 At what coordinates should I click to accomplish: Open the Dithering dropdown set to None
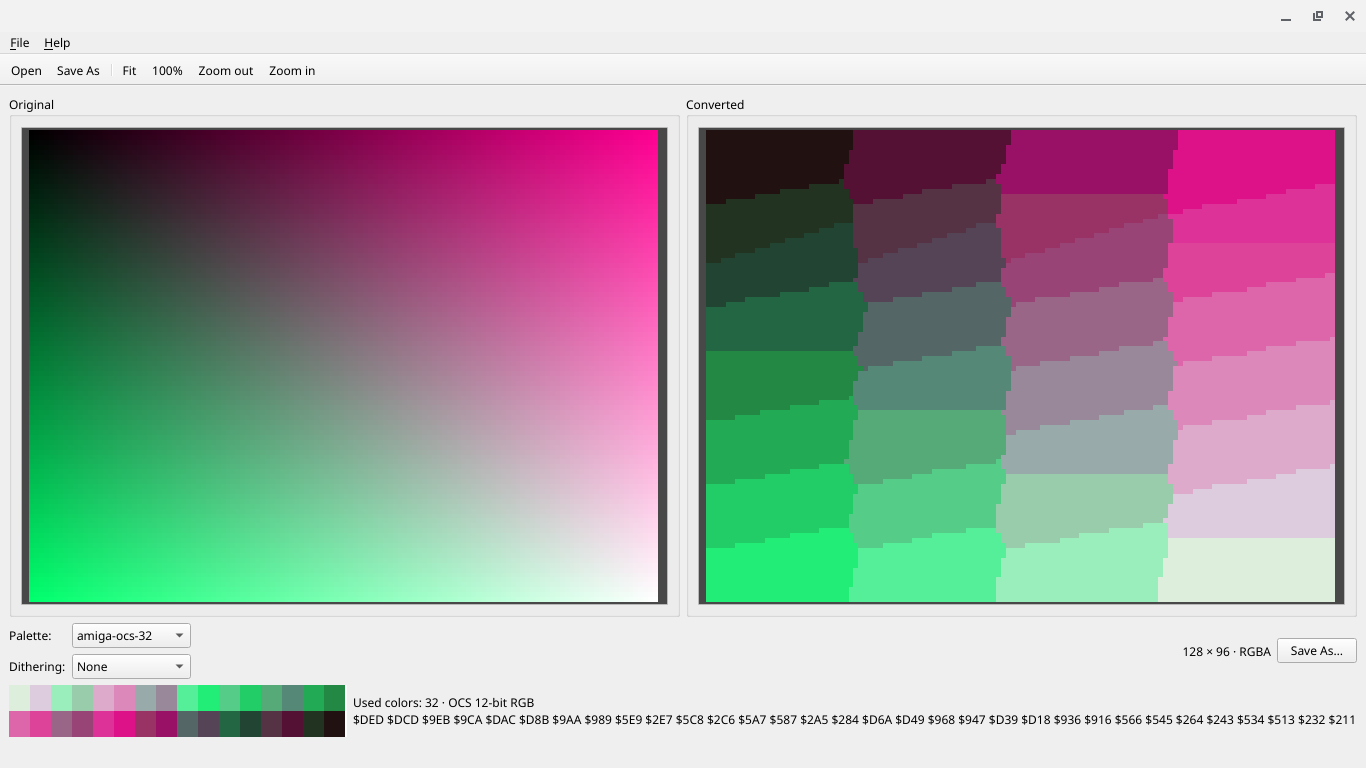[x=131, y=667]
